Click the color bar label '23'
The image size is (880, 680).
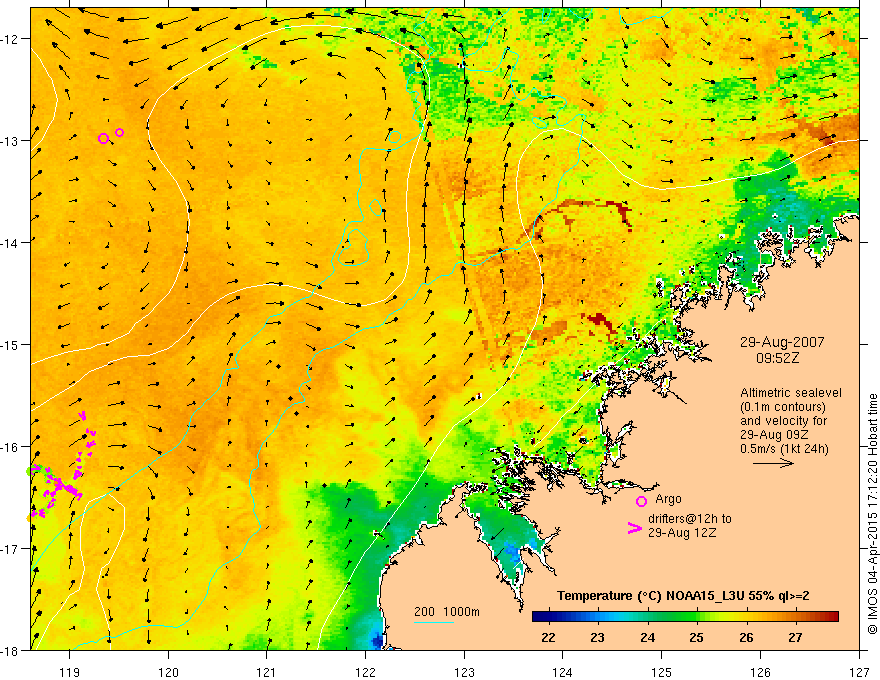(598, 637)
